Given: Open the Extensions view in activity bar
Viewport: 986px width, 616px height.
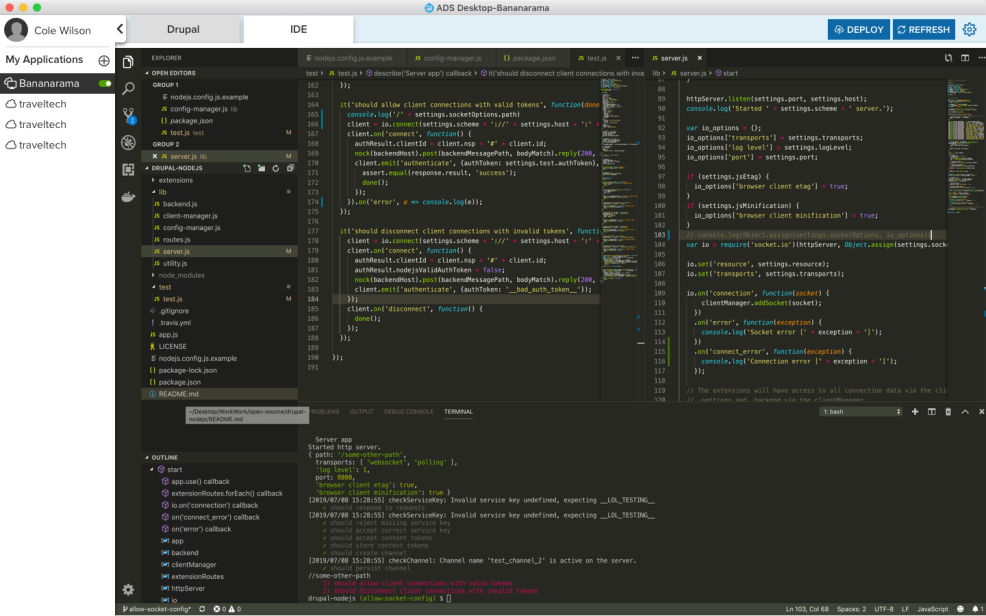Looking at the screenshot, I should (128, 170).
